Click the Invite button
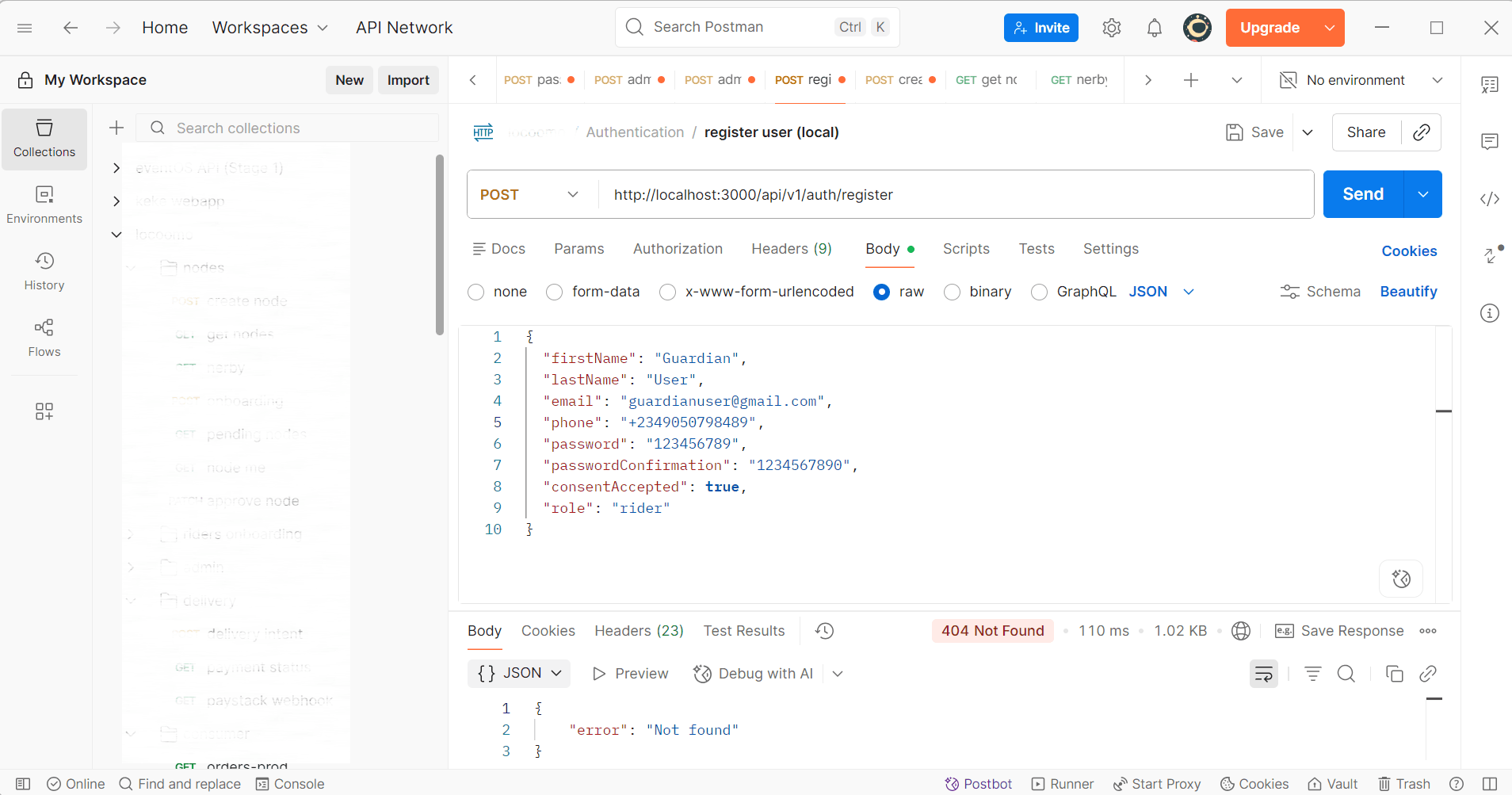Screen dimensions: 1512x795 1041,28
